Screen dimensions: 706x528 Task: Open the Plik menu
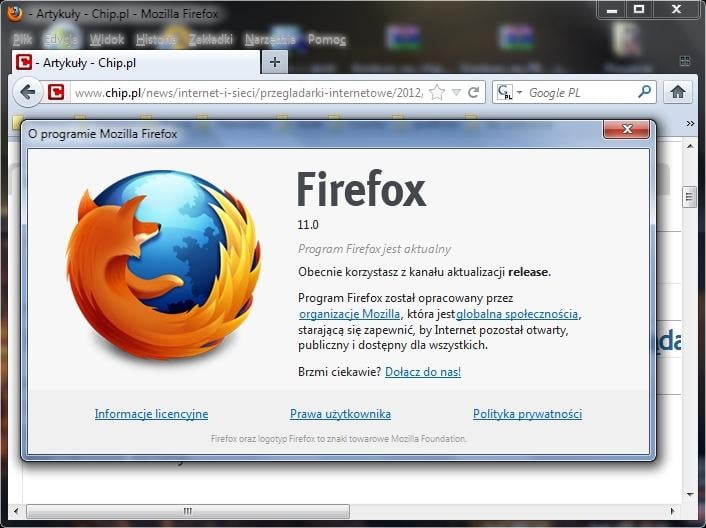pos(22,40)
